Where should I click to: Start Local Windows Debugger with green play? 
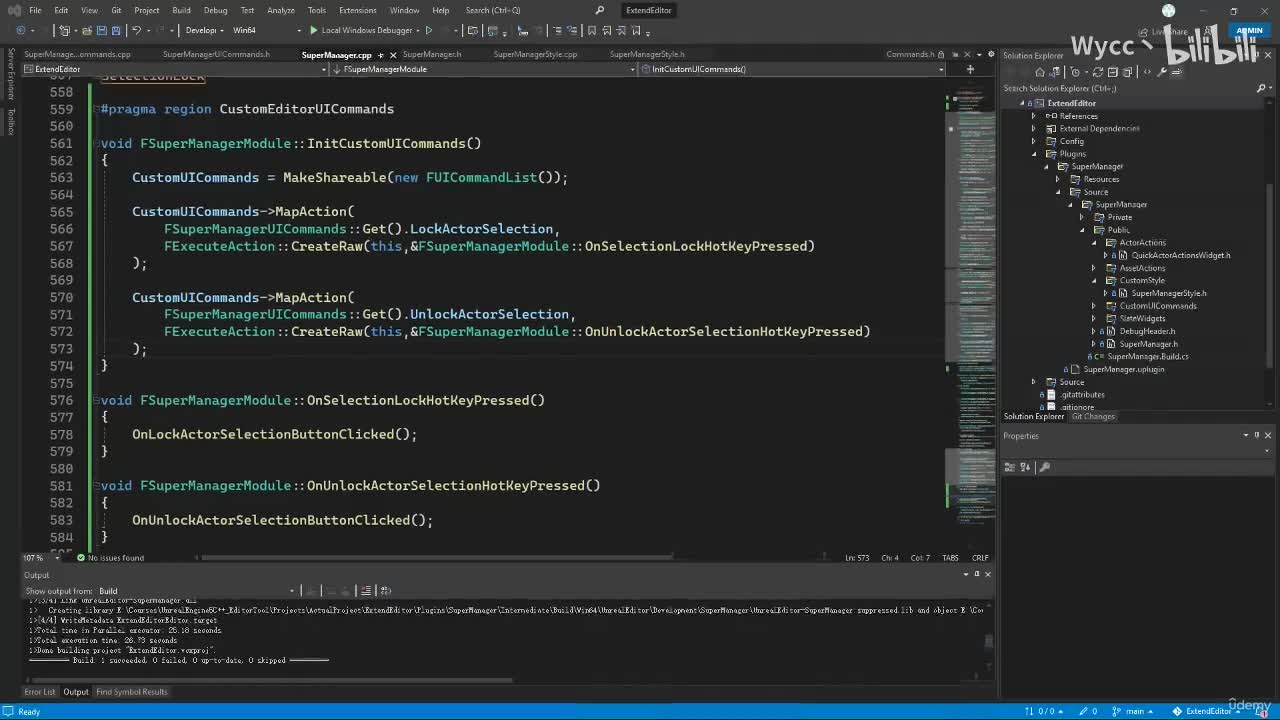coord(314,30)
